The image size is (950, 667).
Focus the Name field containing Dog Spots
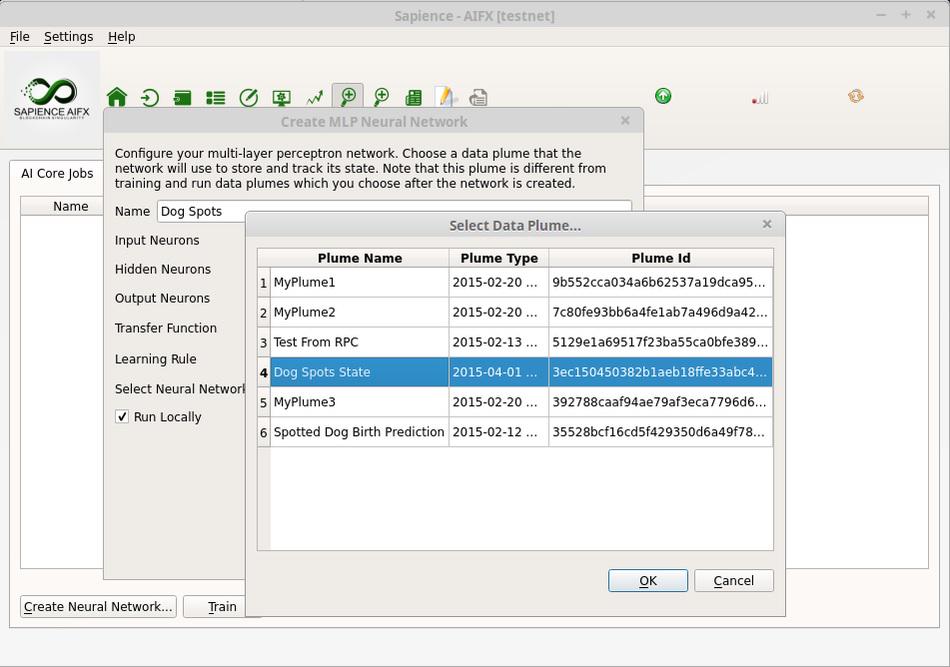tap(394, 211)
